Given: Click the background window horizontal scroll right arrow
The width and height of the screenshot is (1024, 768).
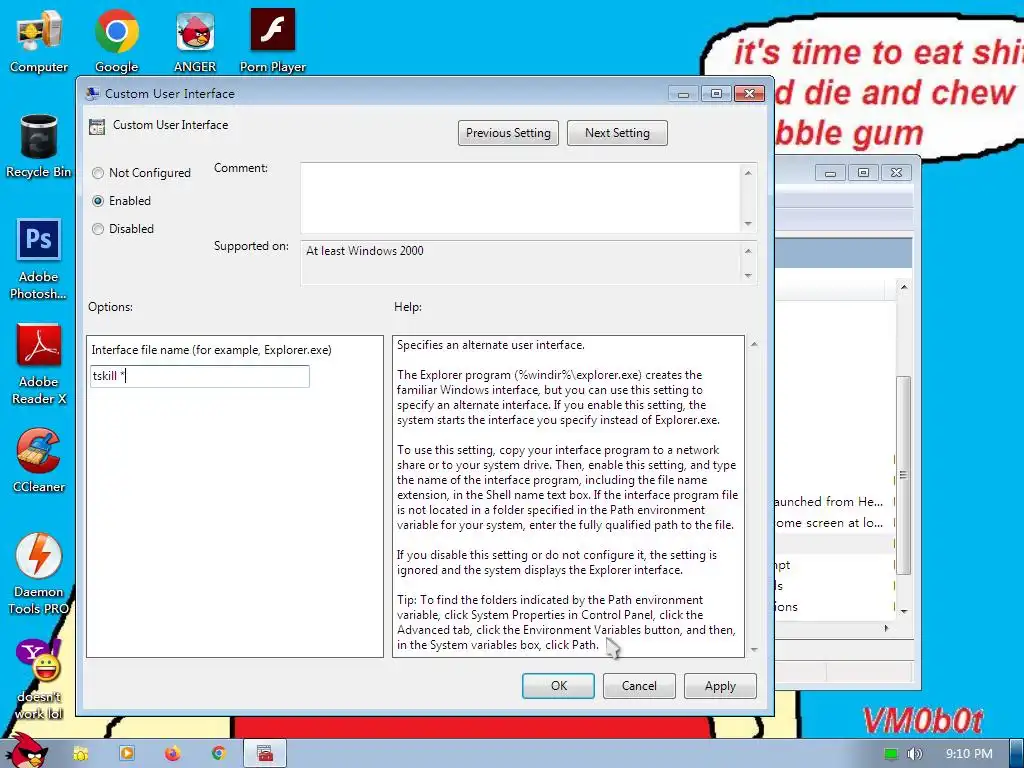Looking at the screenshot, I should (x=886, y=628).
